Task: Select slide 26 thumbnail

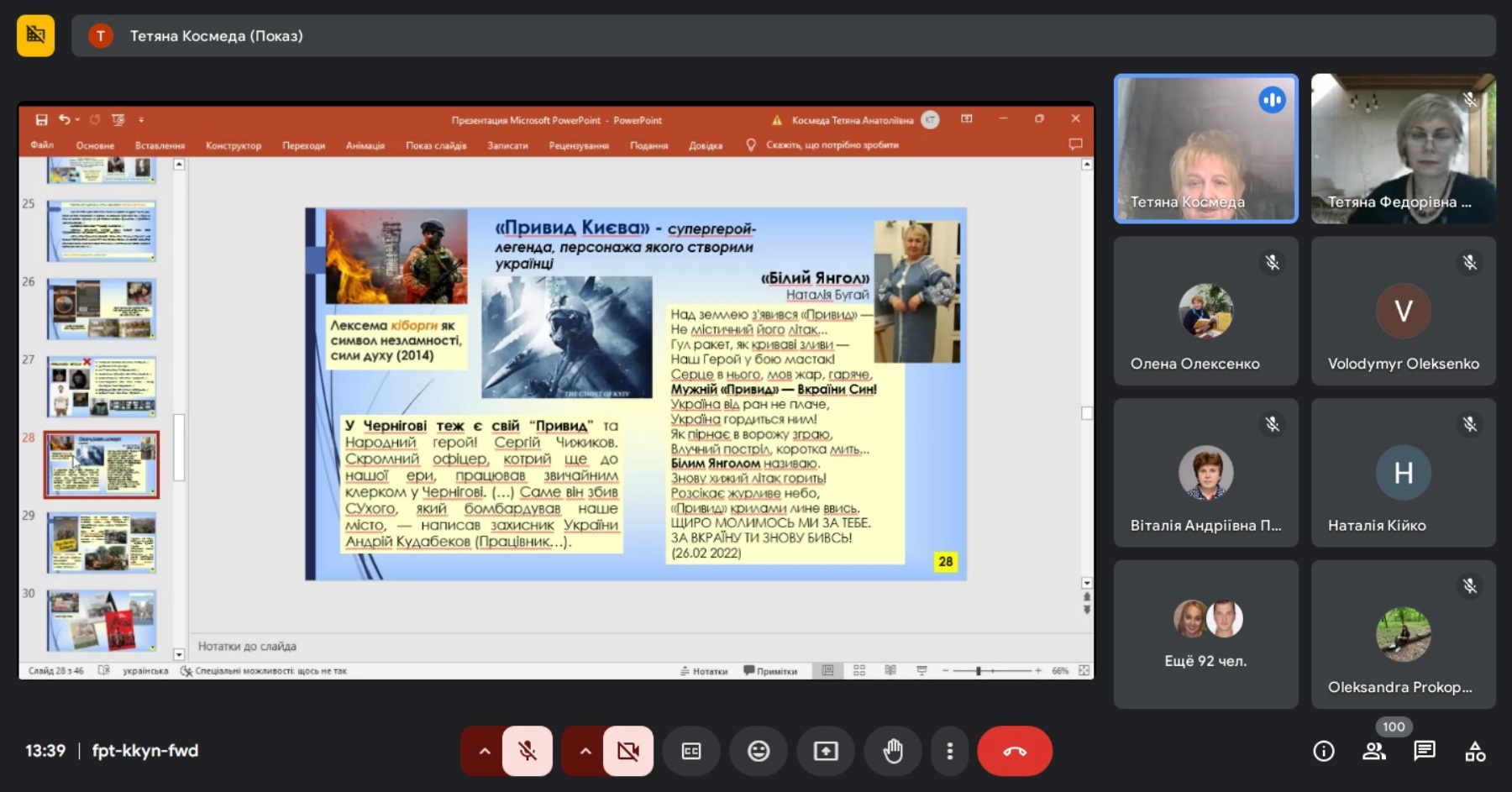Action: pos(102,309)
